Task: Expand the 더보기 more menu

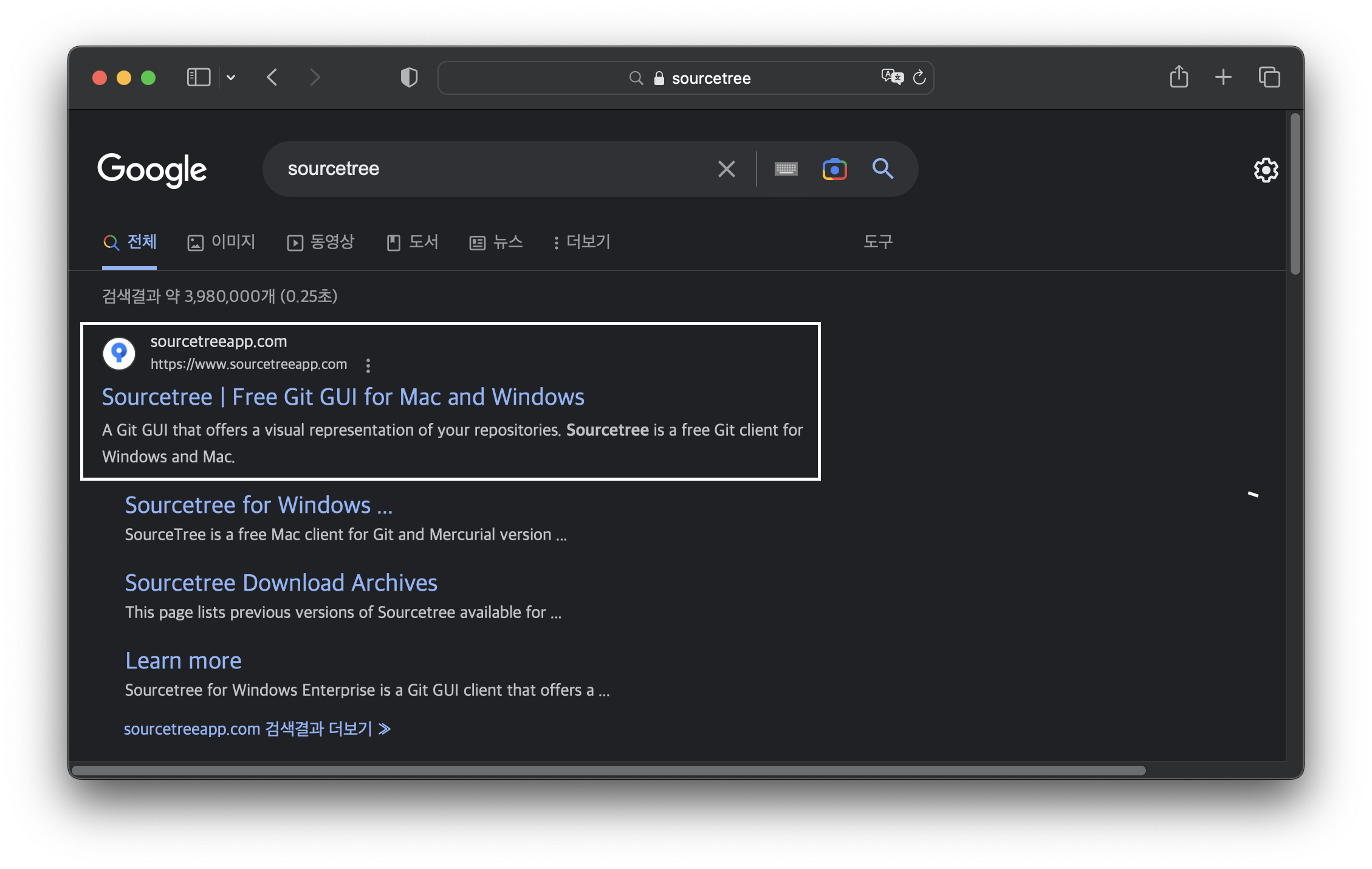Action: 581,242
